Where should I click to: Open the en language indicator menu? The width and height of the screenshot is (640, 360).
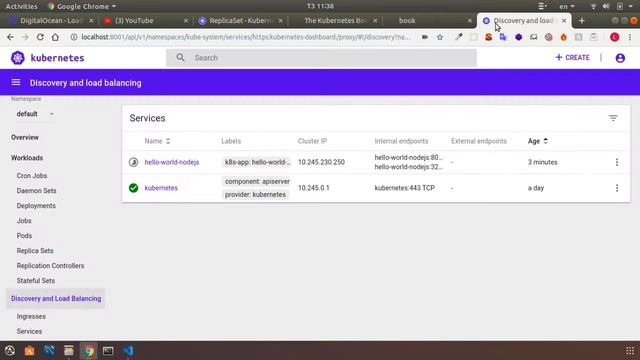[567, 6]
